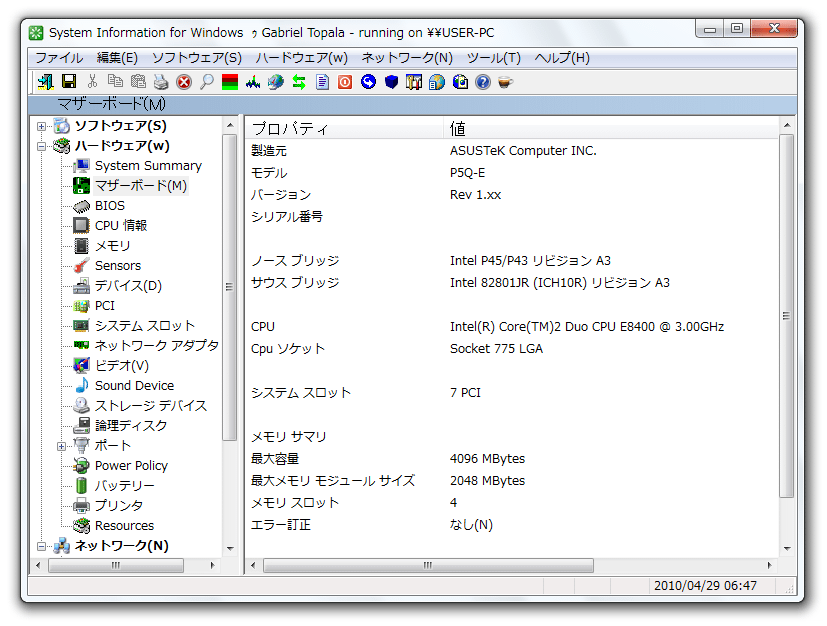Click the magnifying glass search icon
The image size is (827, 626).
(x=207, y=82)
